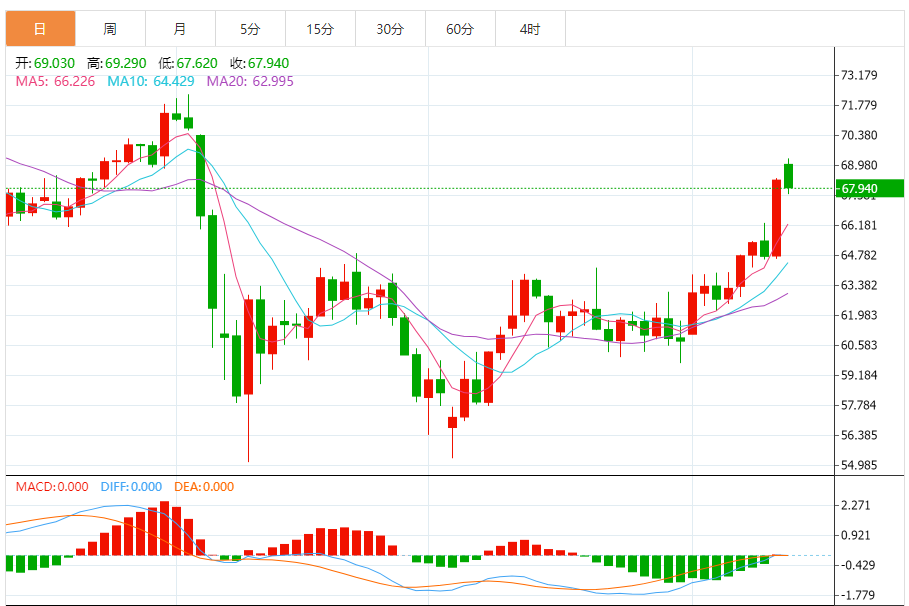The width and height of the screenshot is (909, 606).
Task: Click the -0.429 MACD axis label
Action: coord(858,565)
